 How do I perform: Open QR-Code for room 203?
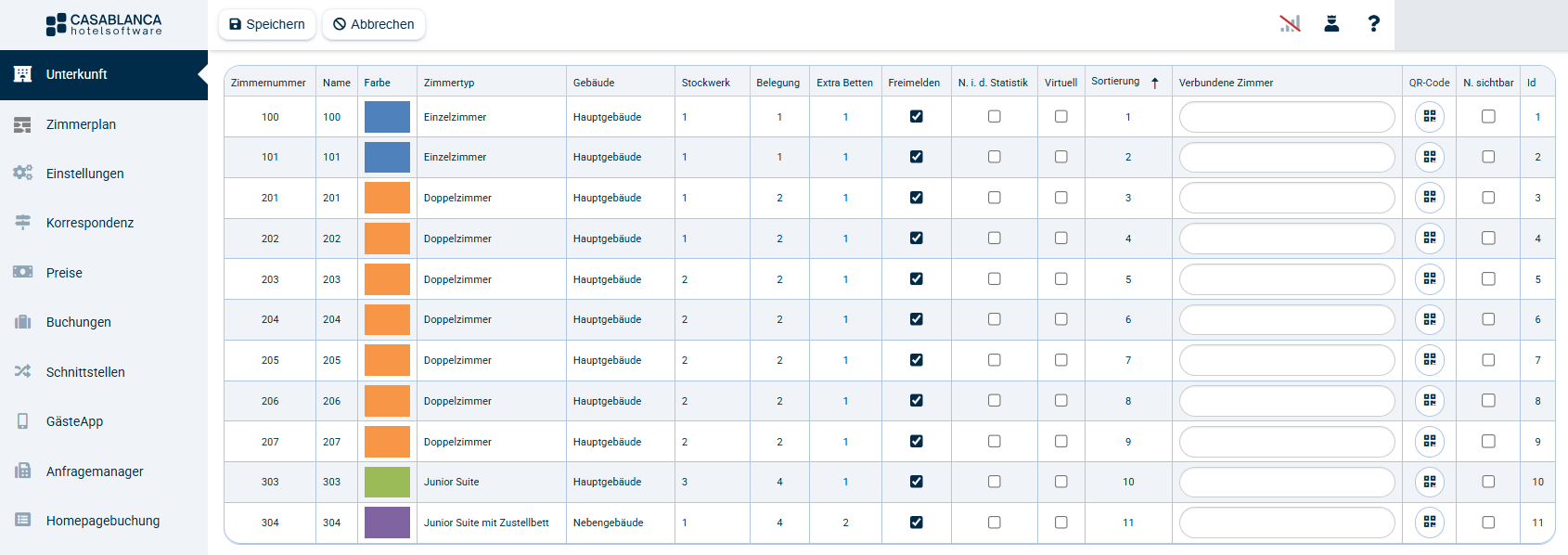[x=1429, y=278]
